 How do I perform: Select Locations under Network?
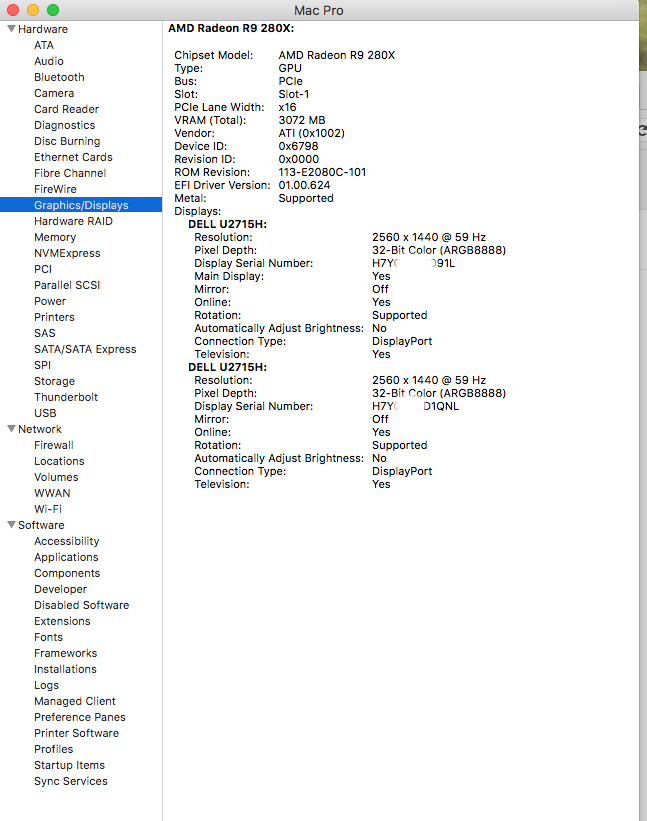point(59,461)
